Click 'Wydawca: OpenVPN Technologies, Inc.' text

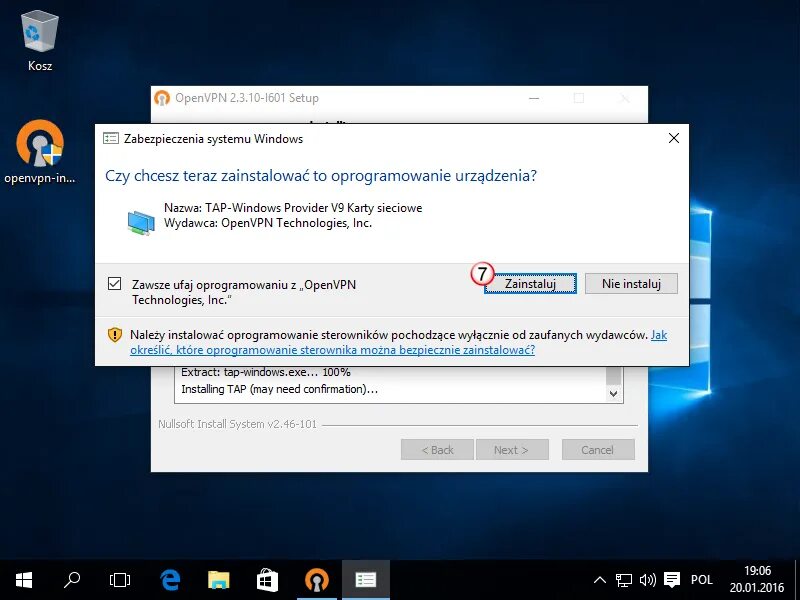(268, 223)
